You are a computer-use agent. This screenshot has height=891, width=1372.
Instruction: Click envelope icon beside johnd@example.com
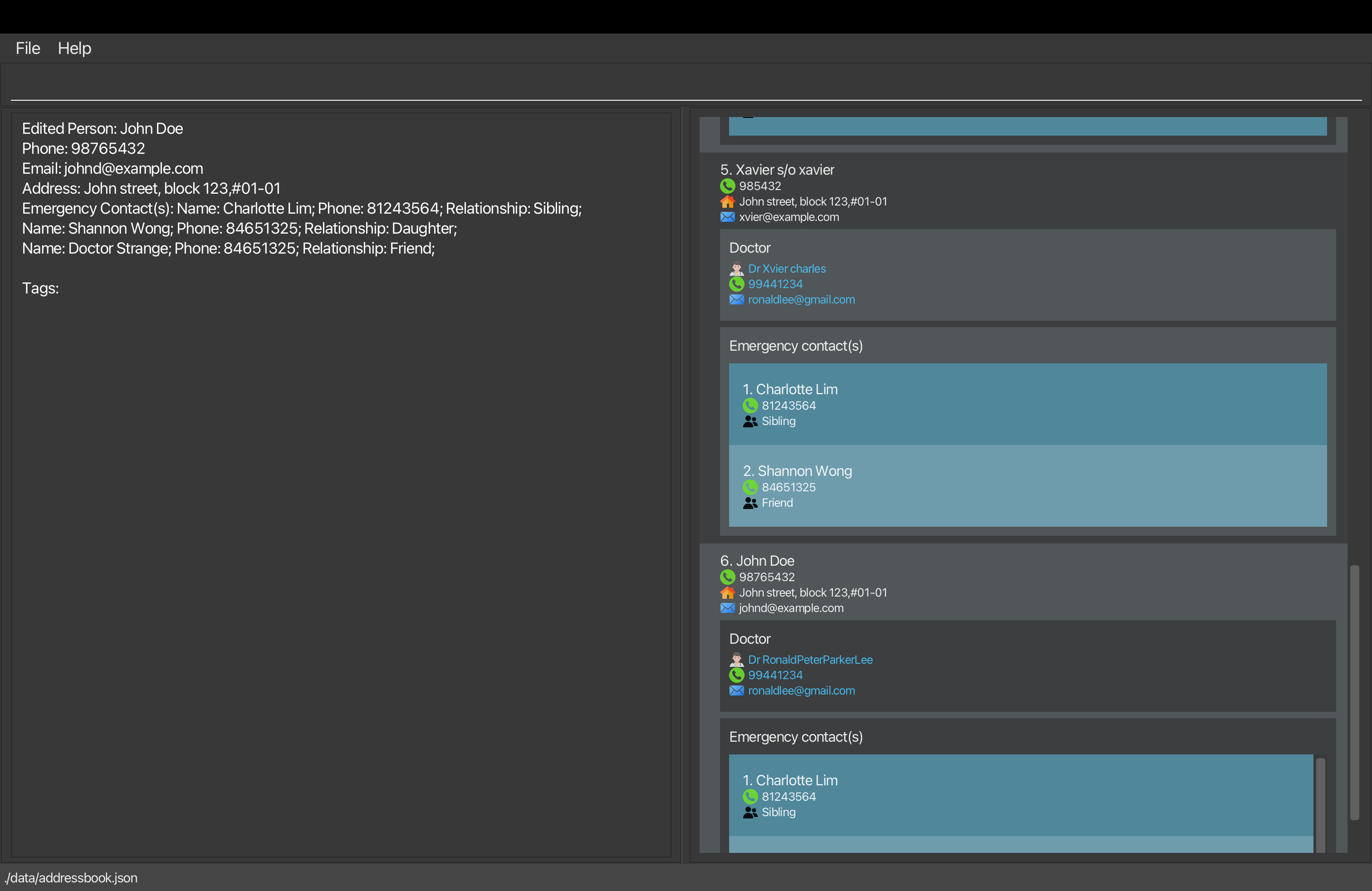click(727, 608)
